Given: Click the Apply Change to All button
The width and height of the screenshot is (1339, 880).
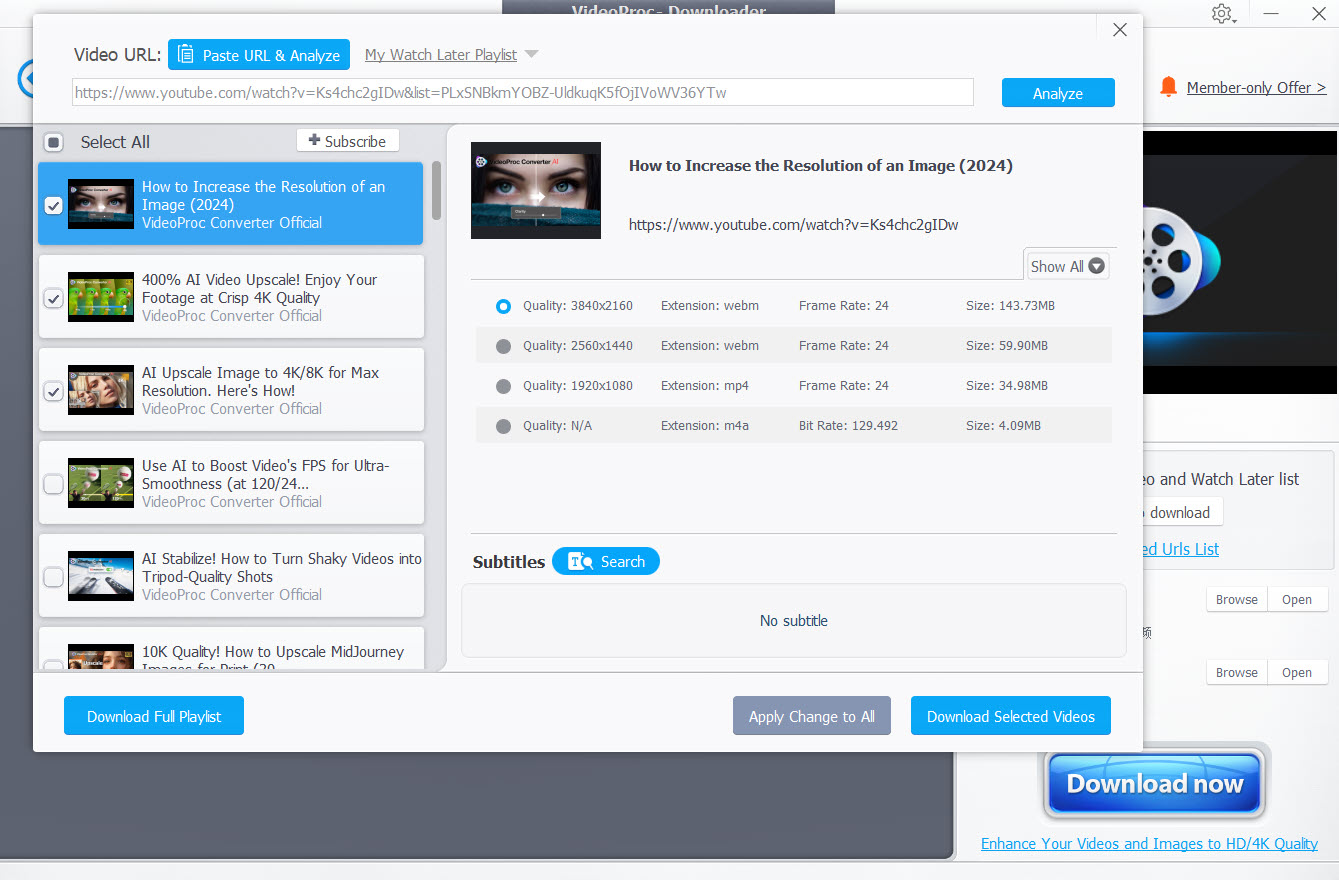Looking at the screenshot, I should click(x=811, y=715).
